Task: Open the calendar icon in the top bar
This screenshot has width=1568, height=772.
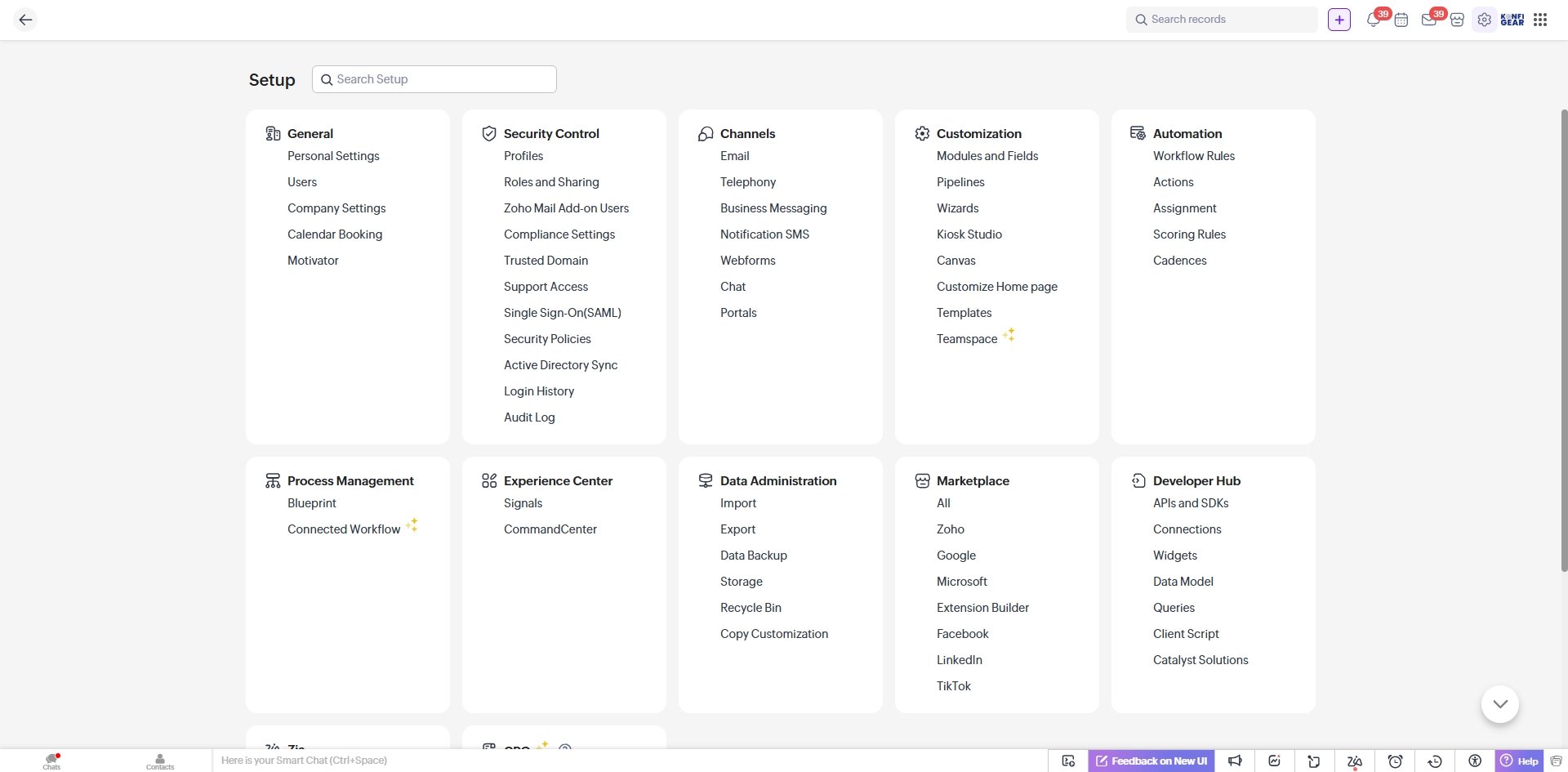Action: point(1402,19)
